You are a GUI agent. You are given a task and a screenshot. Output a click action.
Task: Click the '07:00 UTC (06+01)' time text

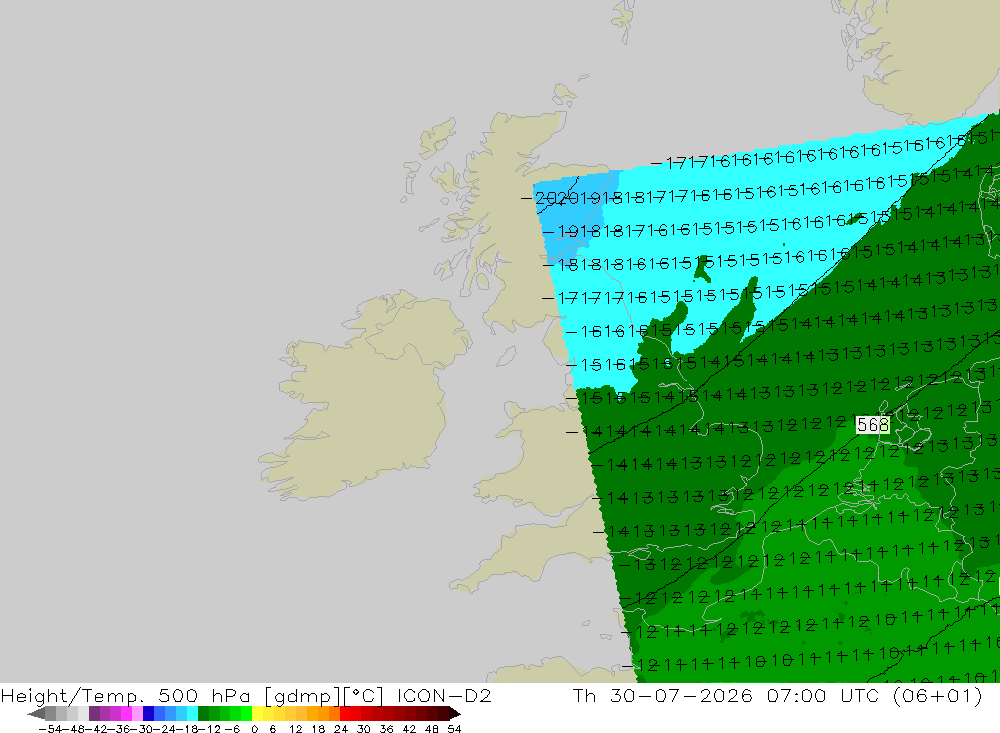point(874,695)
